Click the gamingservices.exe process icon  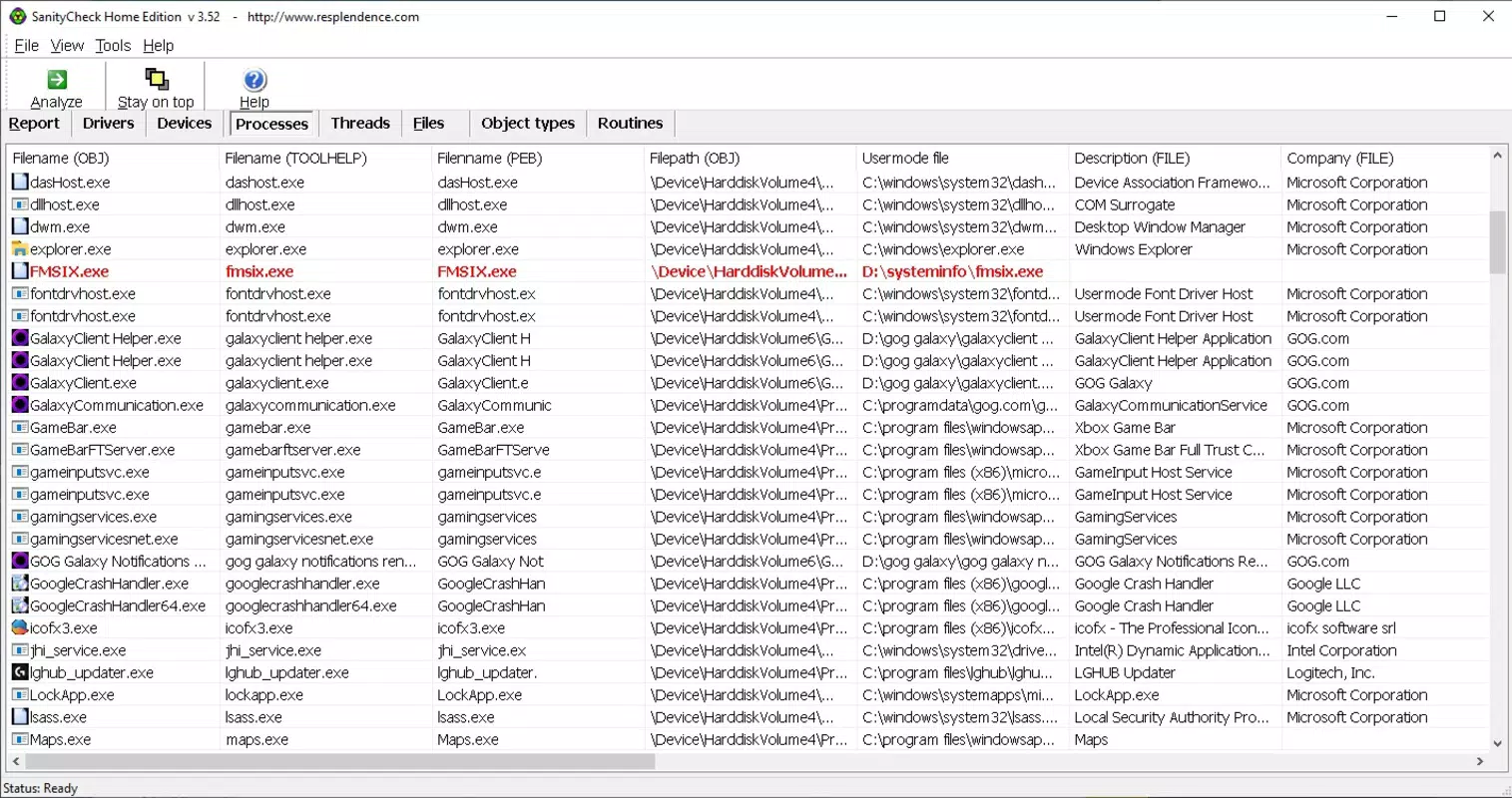(x=20, y=516)
